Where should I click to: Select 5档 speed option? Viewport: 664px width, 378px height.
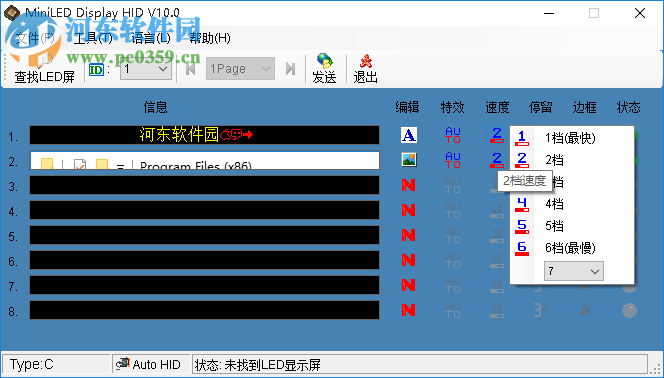click(x=572, y=226)
